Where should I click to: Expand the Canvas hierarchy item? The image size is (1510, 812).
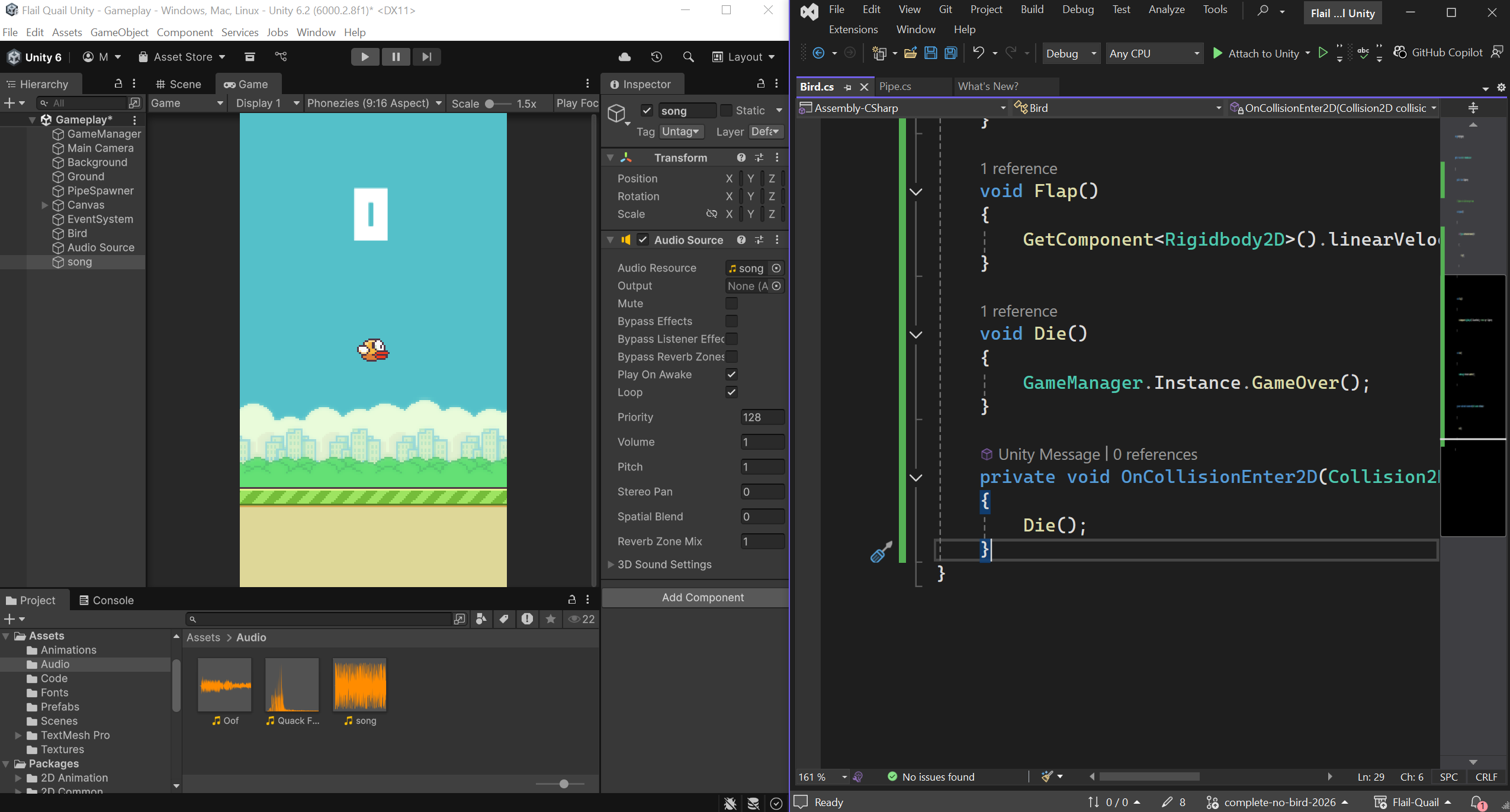click(x=44, y=205)
